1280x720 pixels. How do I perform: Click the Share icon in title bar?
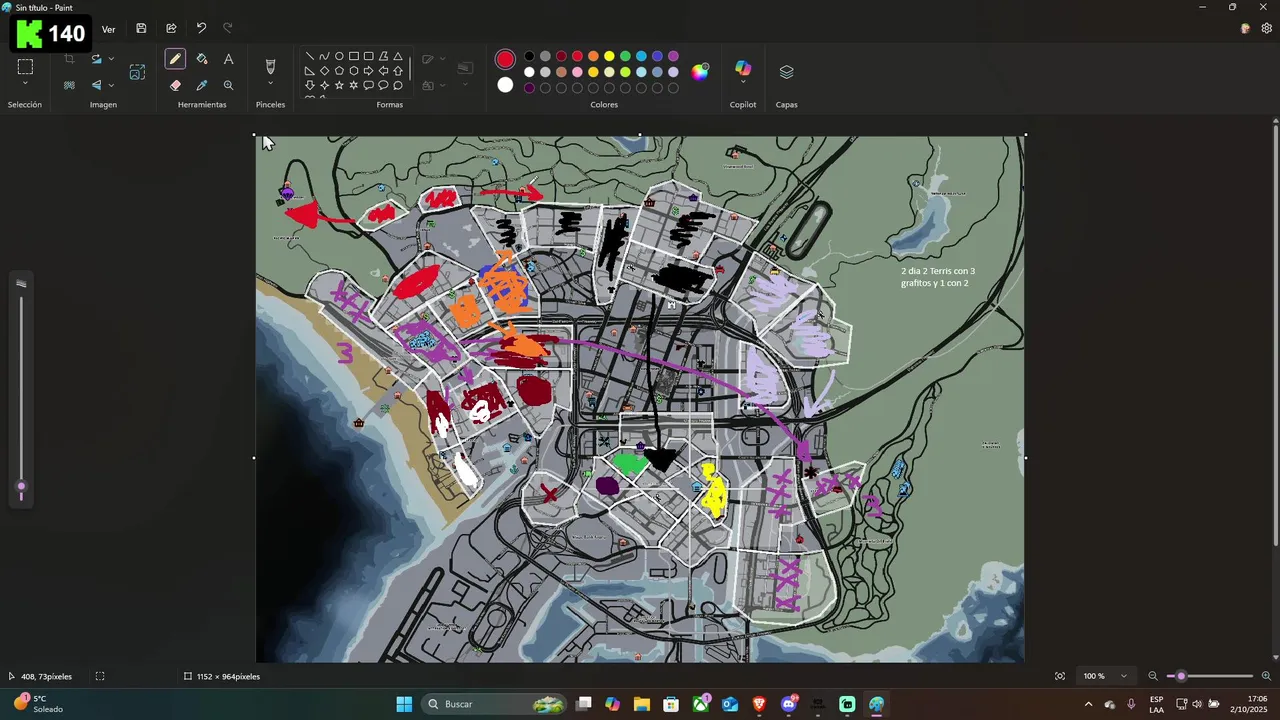pyautogui.click(x=171, y=29)
